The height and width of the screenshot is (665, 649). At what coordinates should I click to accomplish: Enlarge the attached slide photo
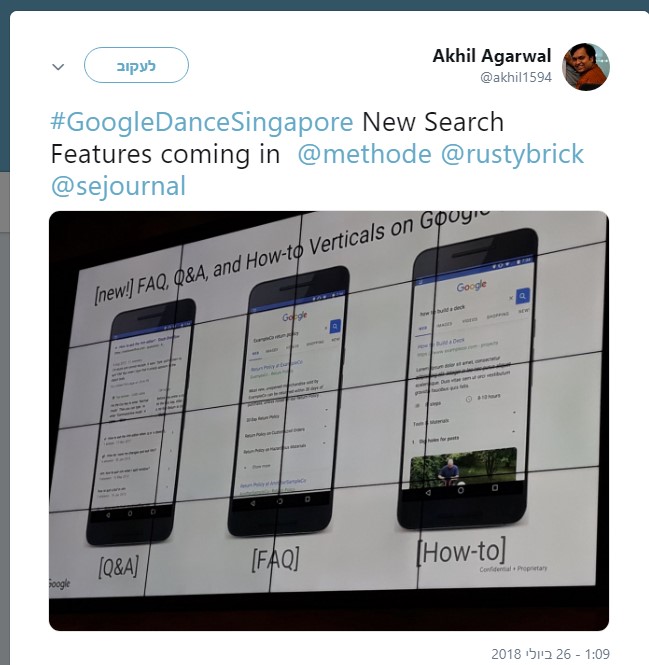[329, 420]
